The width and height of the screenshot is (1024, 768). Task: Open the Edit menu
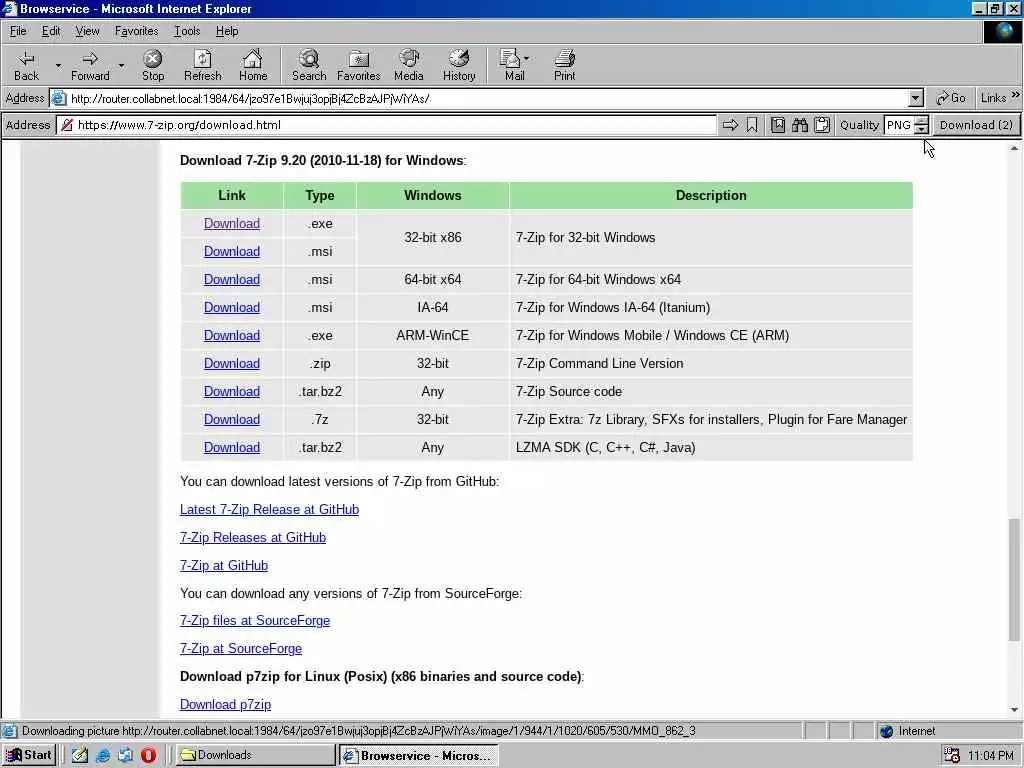pyautogui.click(x=51, y=31)
